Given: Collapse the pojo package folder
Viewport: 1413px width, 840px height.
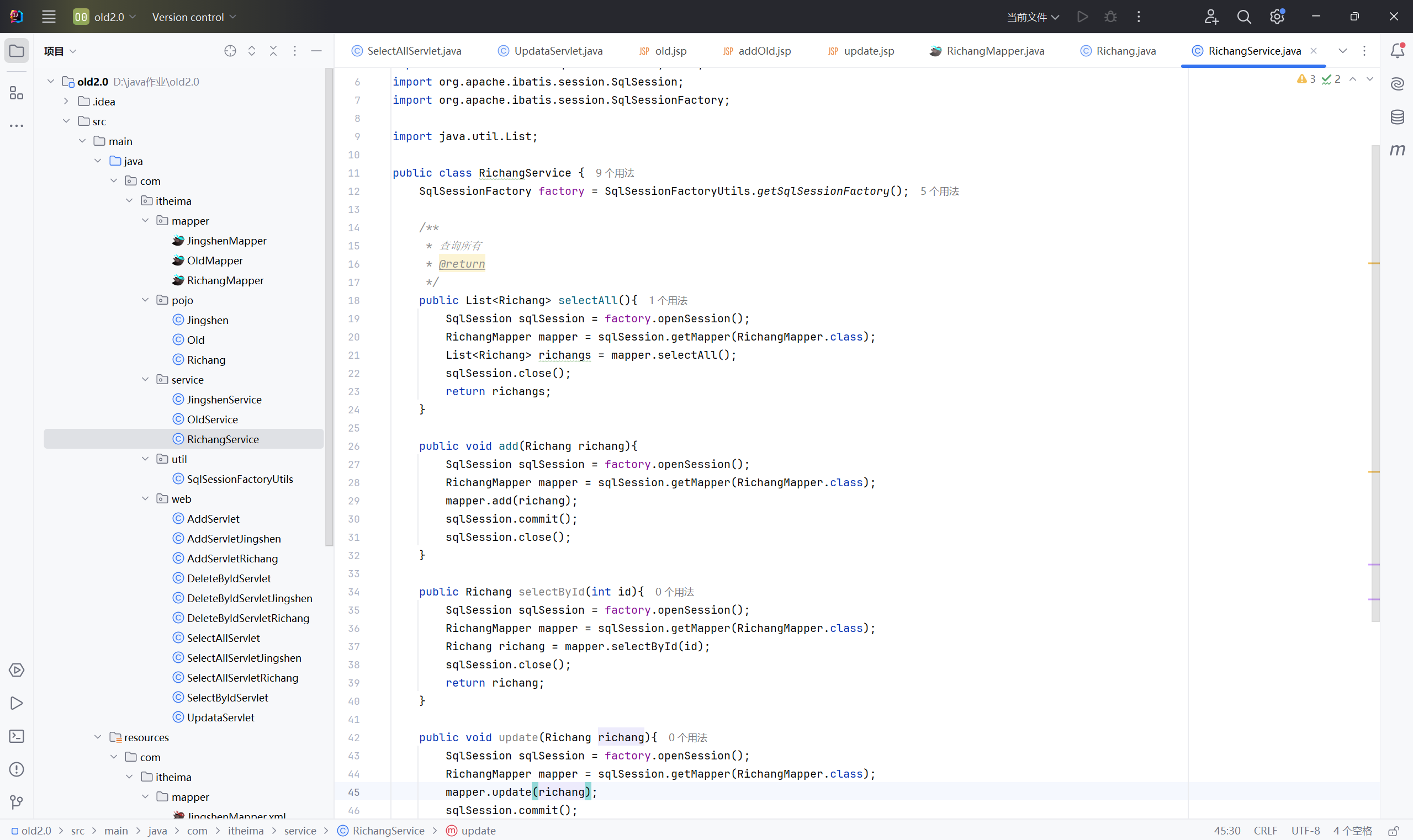Looking at the screenshot, I should pos(146,300).
